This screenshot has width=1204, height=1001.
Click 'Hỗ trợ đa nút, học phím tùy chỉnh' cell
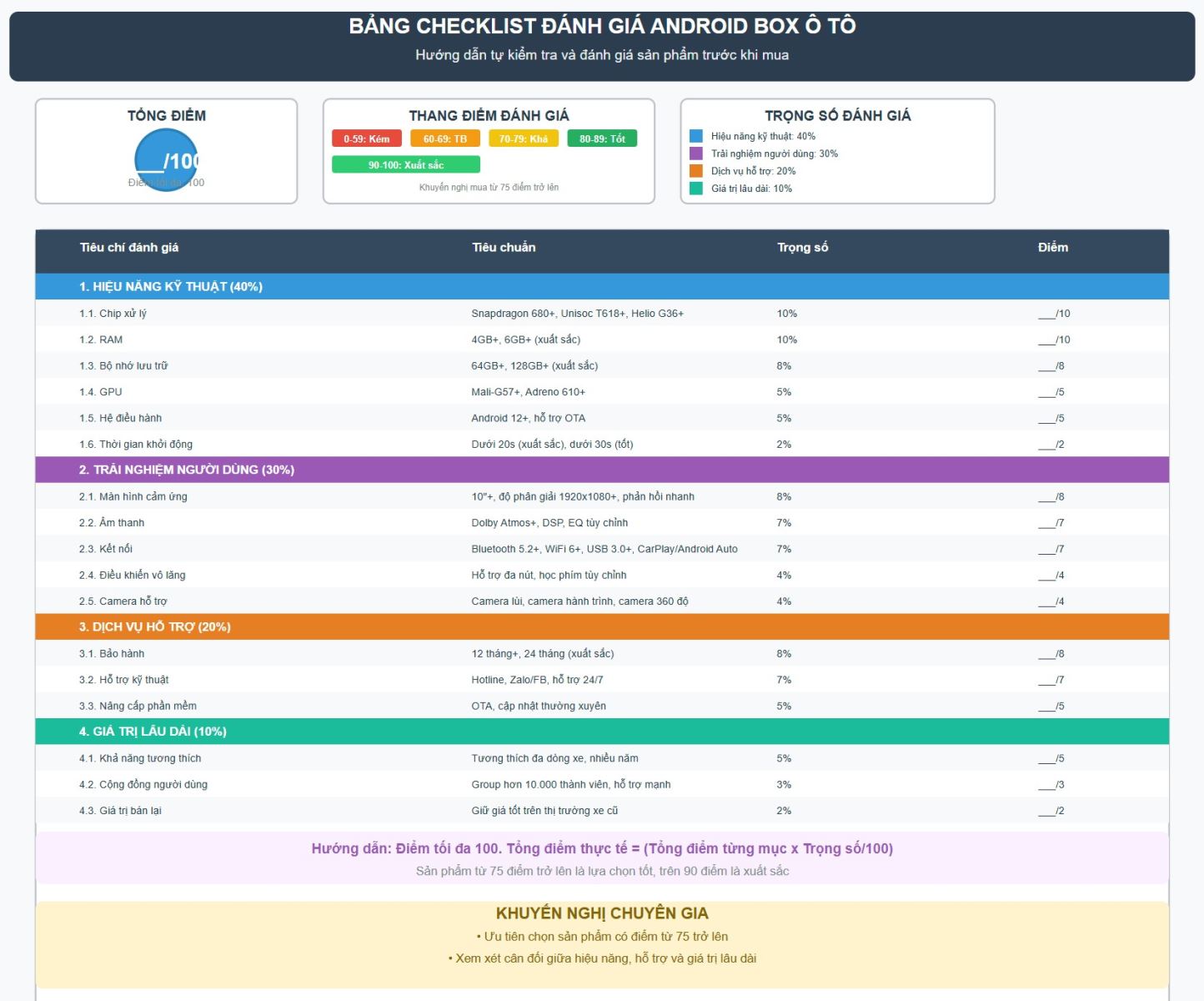[549, 575]
